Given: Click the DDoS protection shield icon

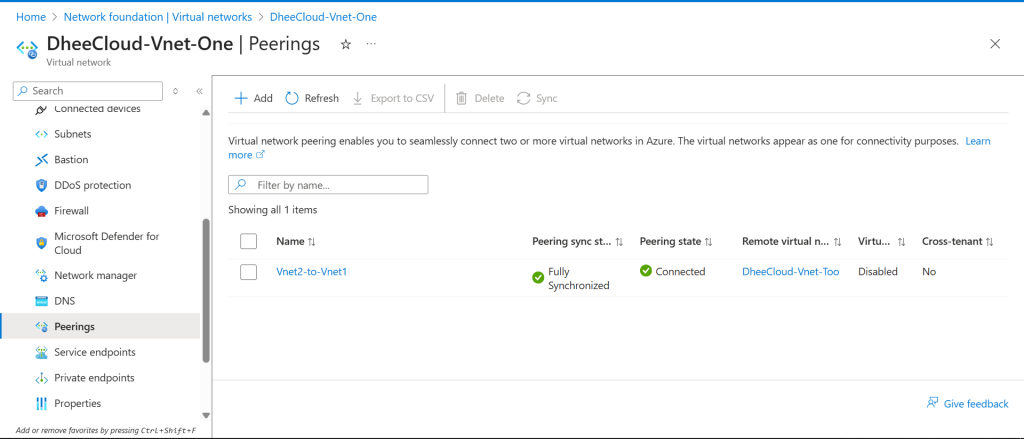Looking at the screenshot, I should (x=41, y=185).
